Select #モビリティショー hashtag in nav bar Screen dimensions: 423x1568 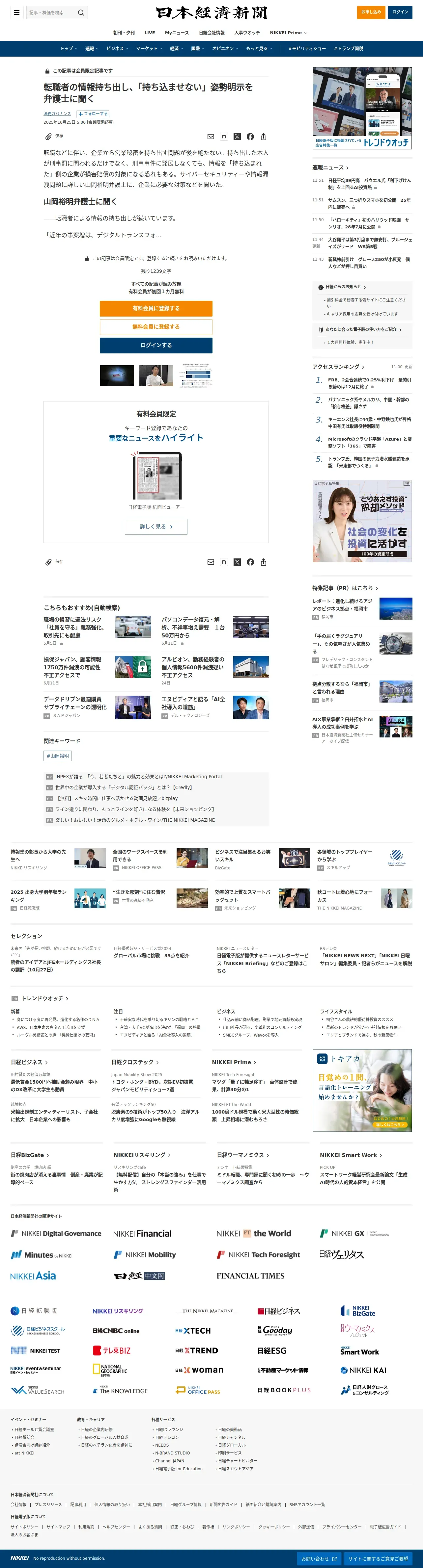pos(307,49)
